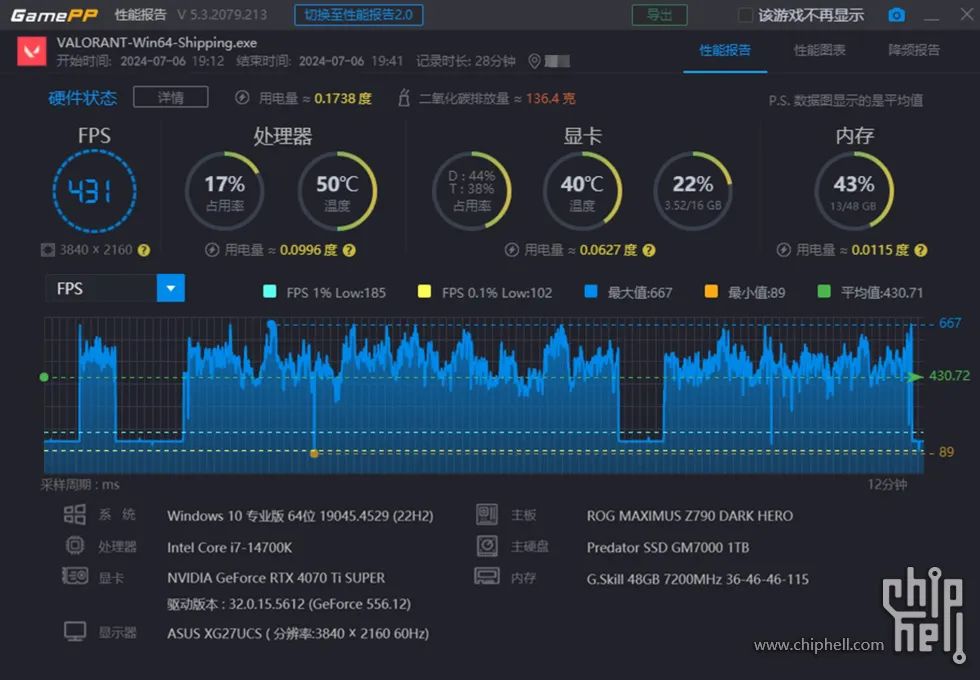Click text ROG MAXIMUS Z790 DARK HERO

[690, 516]
